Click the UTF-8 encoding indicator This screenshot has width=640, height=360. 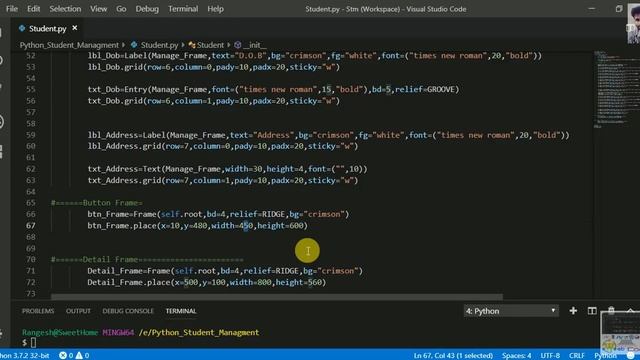tap(550, 356)
